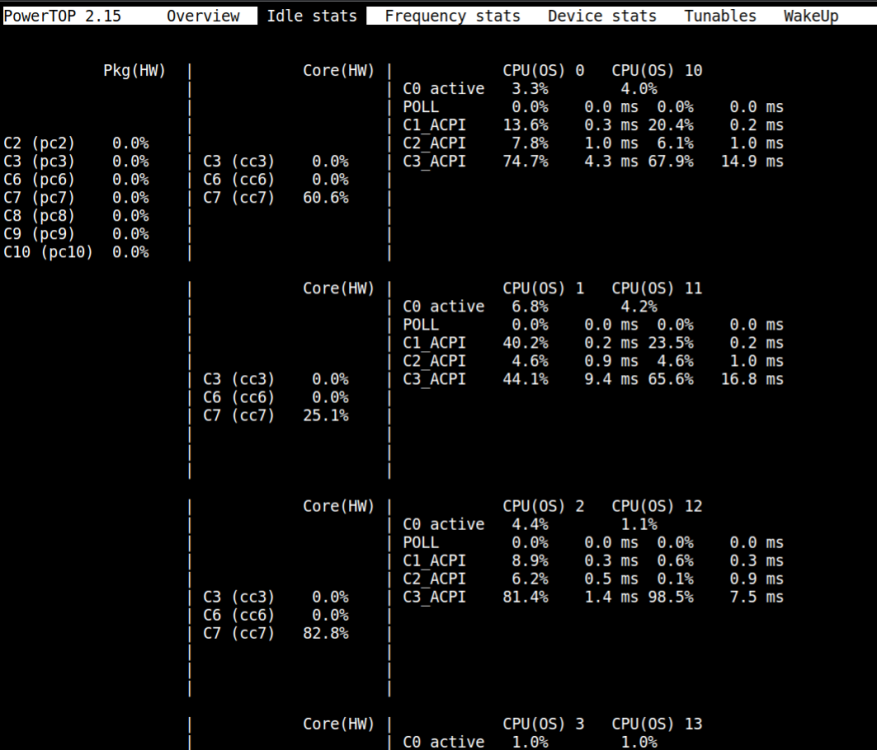This screenshot has height=750, width=877.
Task: Switch to the Overview tab
Action: (x=203, y=16)
